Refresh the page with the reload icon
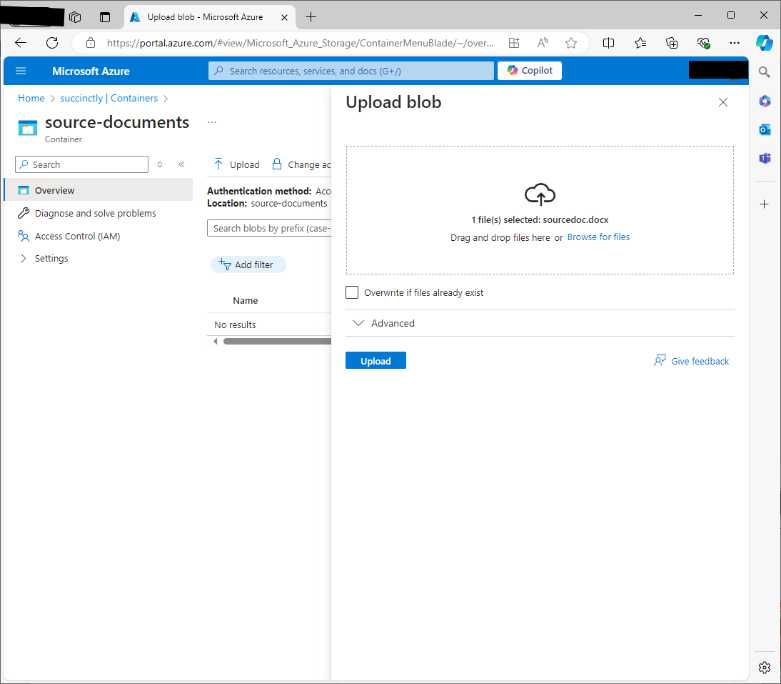 [x=52, y=43]
